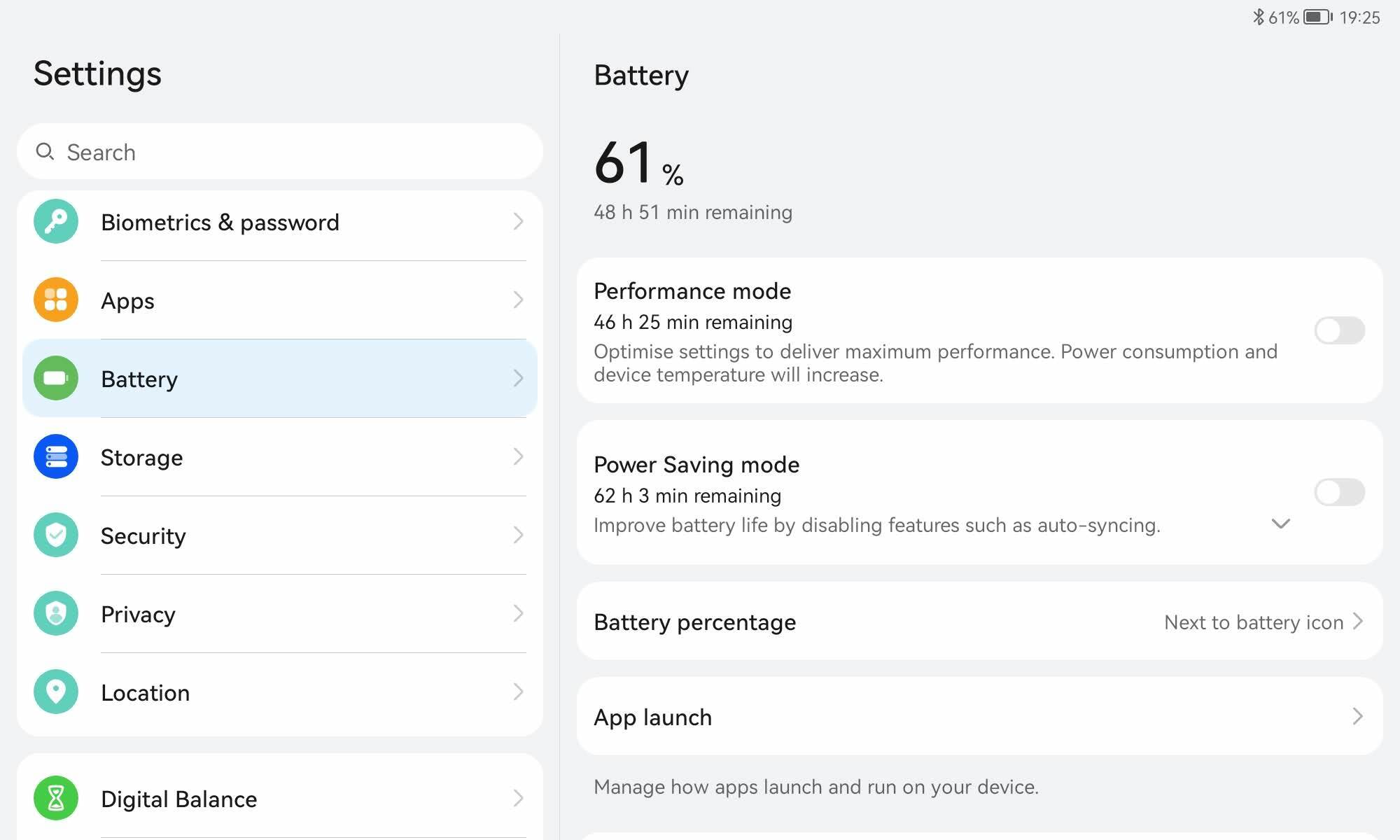Open the Storage settings entry
The image size is (1400, 840).
click(x=280, y=457)
